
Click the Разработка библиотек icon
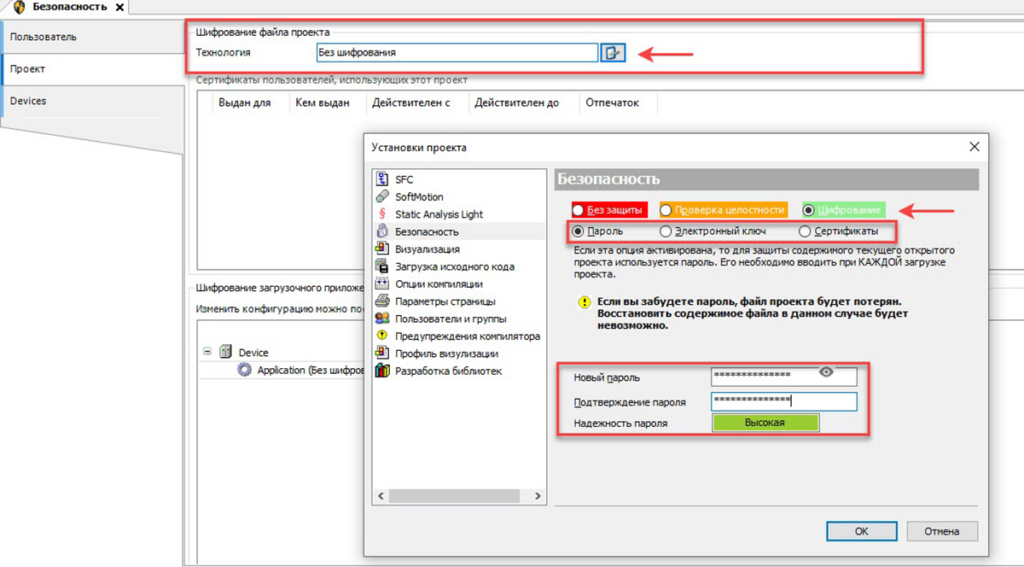[381, 371]
